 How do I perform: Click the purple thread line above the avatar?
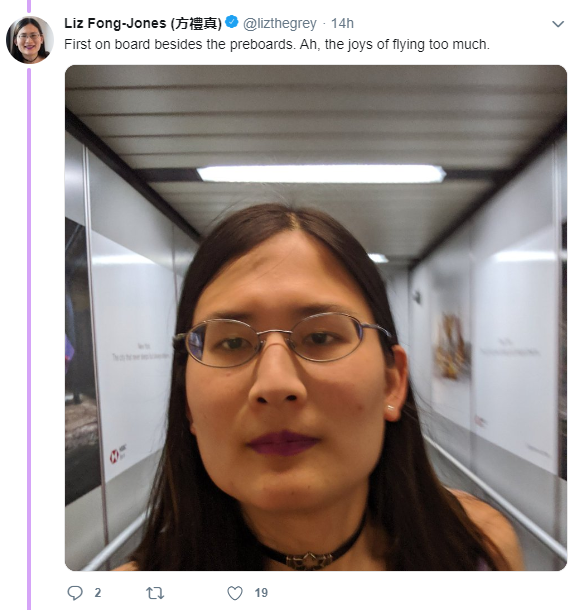click(29, 6)
